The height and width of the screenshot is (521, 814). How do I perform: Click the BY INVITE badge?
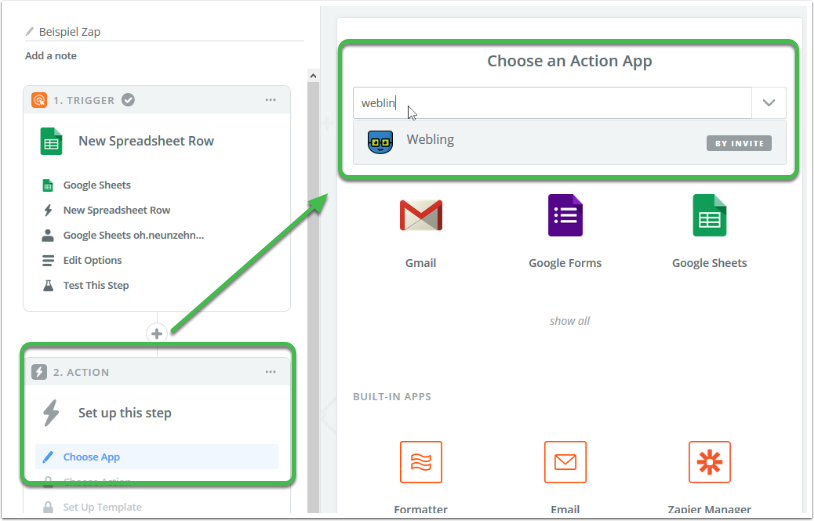coord(739,143)
